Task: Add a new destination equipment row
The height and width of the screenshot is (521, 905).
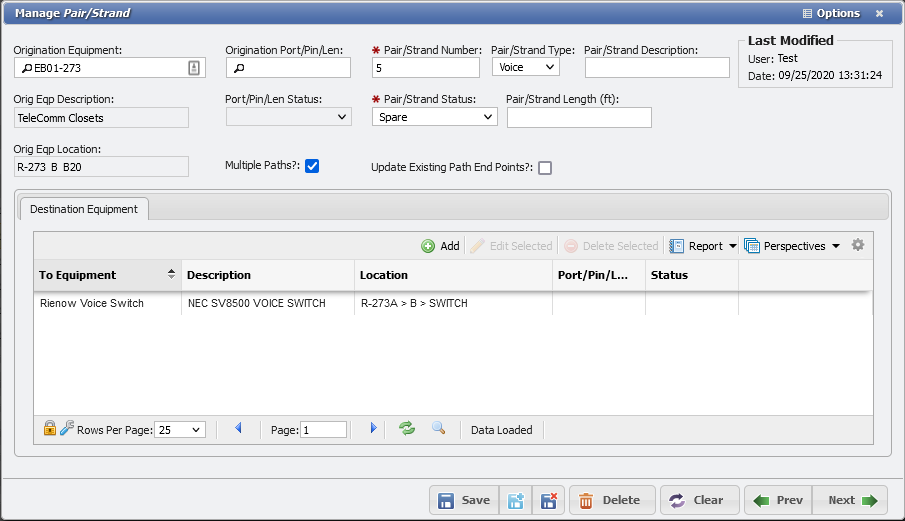Action: 440,246
